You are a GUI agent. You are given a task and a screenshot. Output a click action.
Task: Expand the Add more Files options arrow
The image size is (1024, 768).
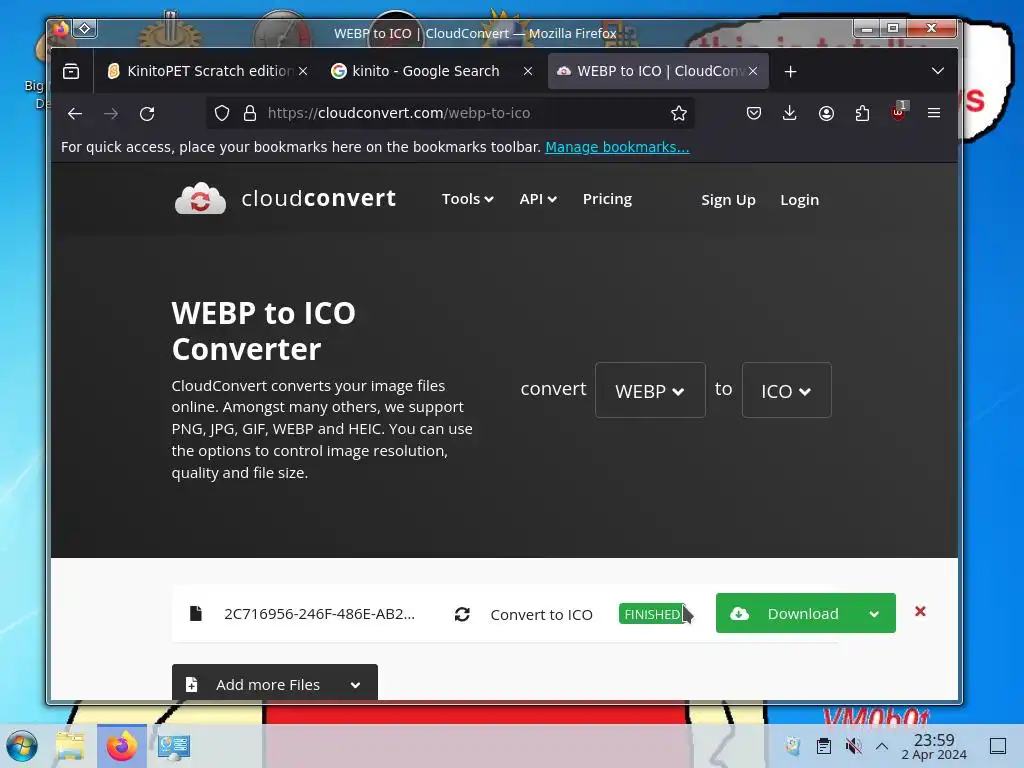pyautogui.click(x=355, y=684)
